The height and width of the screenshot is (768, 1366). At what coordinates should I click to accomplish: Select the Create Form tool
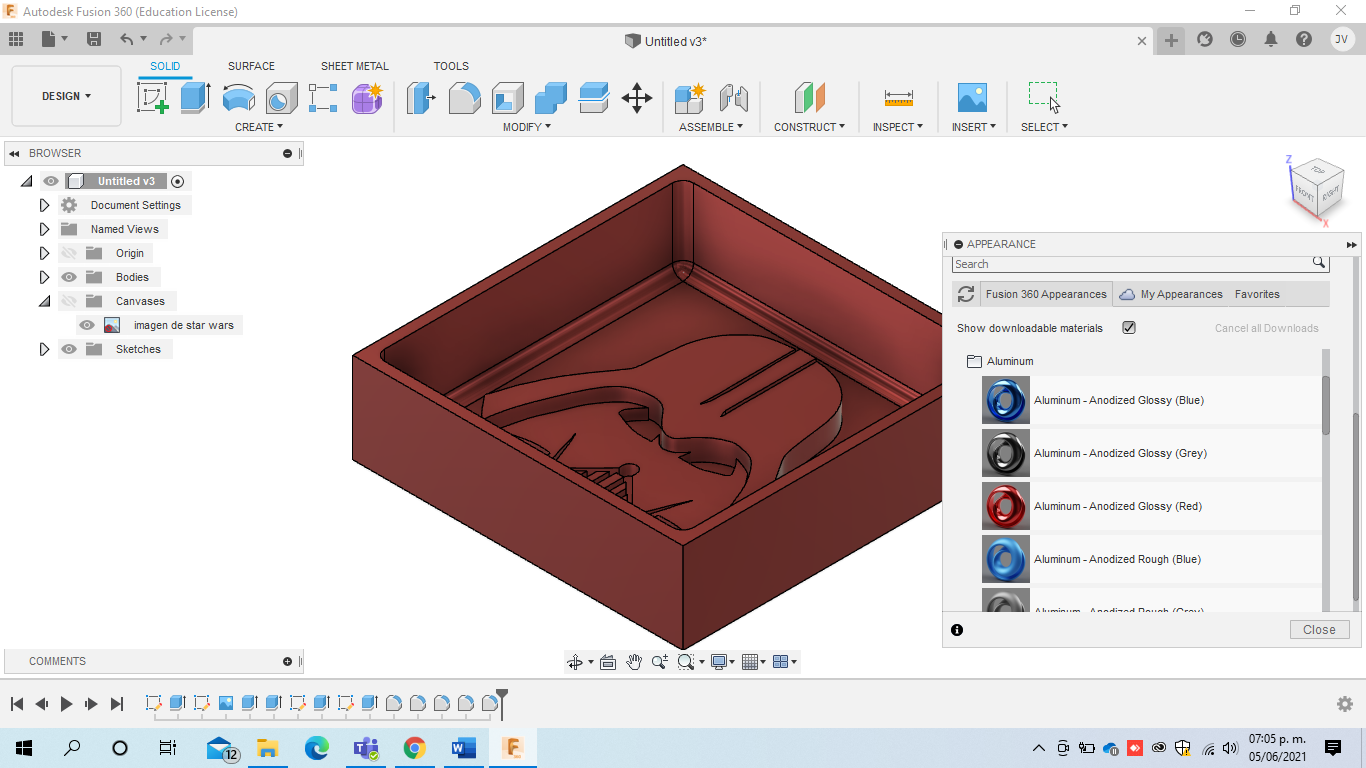point(367,98)
